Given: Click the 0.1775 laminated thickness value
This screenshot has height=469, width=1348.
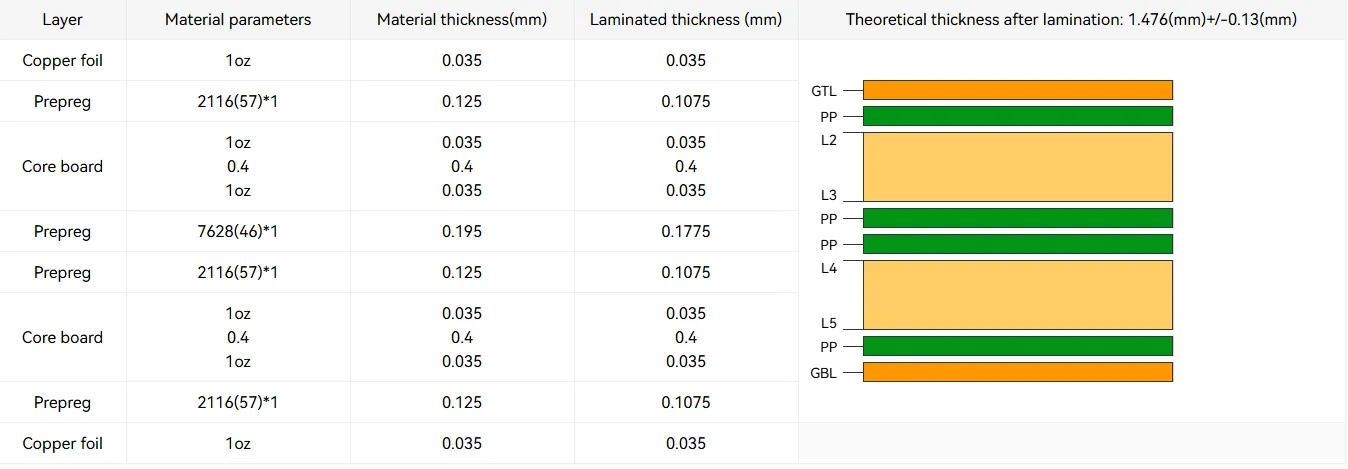Looking at the screenshot, I should click(x=686, y=231).
